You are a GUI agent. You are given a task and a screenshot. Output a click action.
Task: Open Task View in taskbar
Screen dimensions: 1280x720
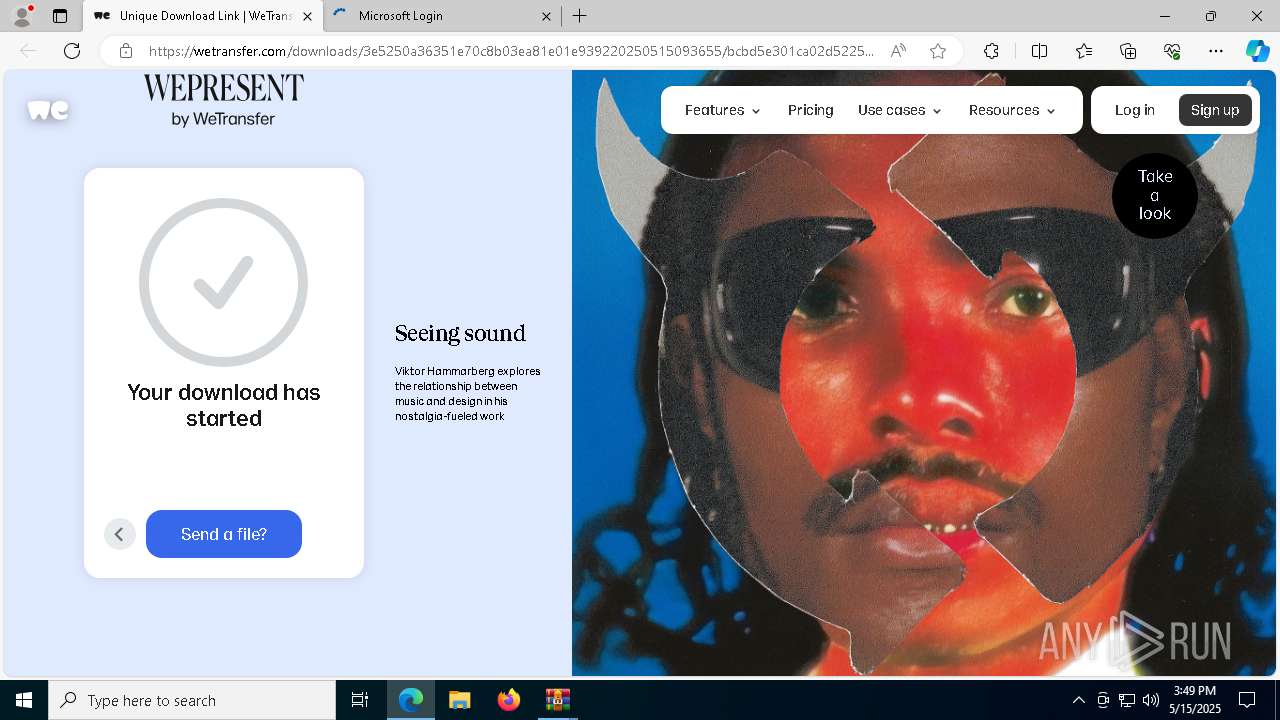coord(360,700)
